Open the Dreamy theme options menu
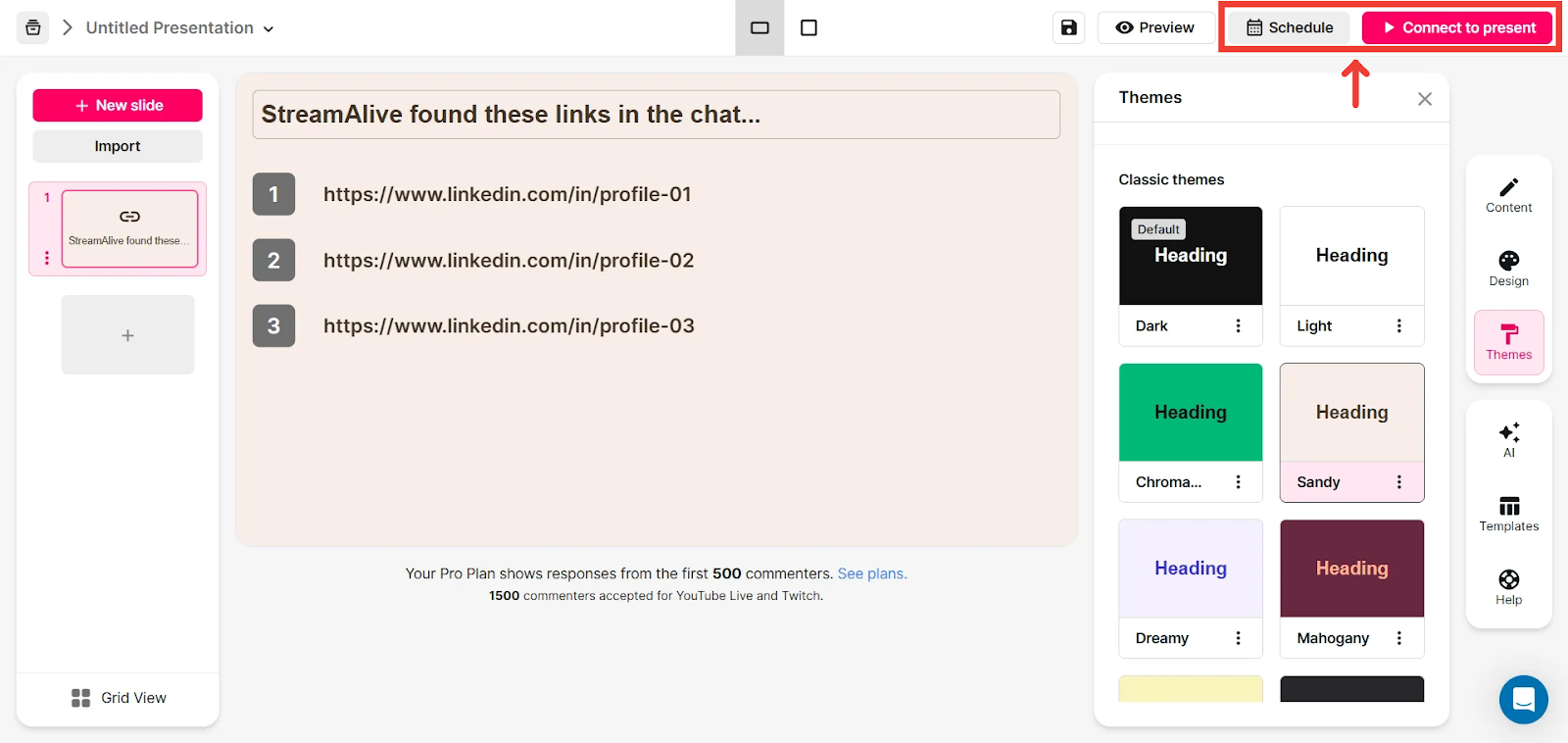The width and height of the screenshot is (1568, 743). coord(1238,638)
